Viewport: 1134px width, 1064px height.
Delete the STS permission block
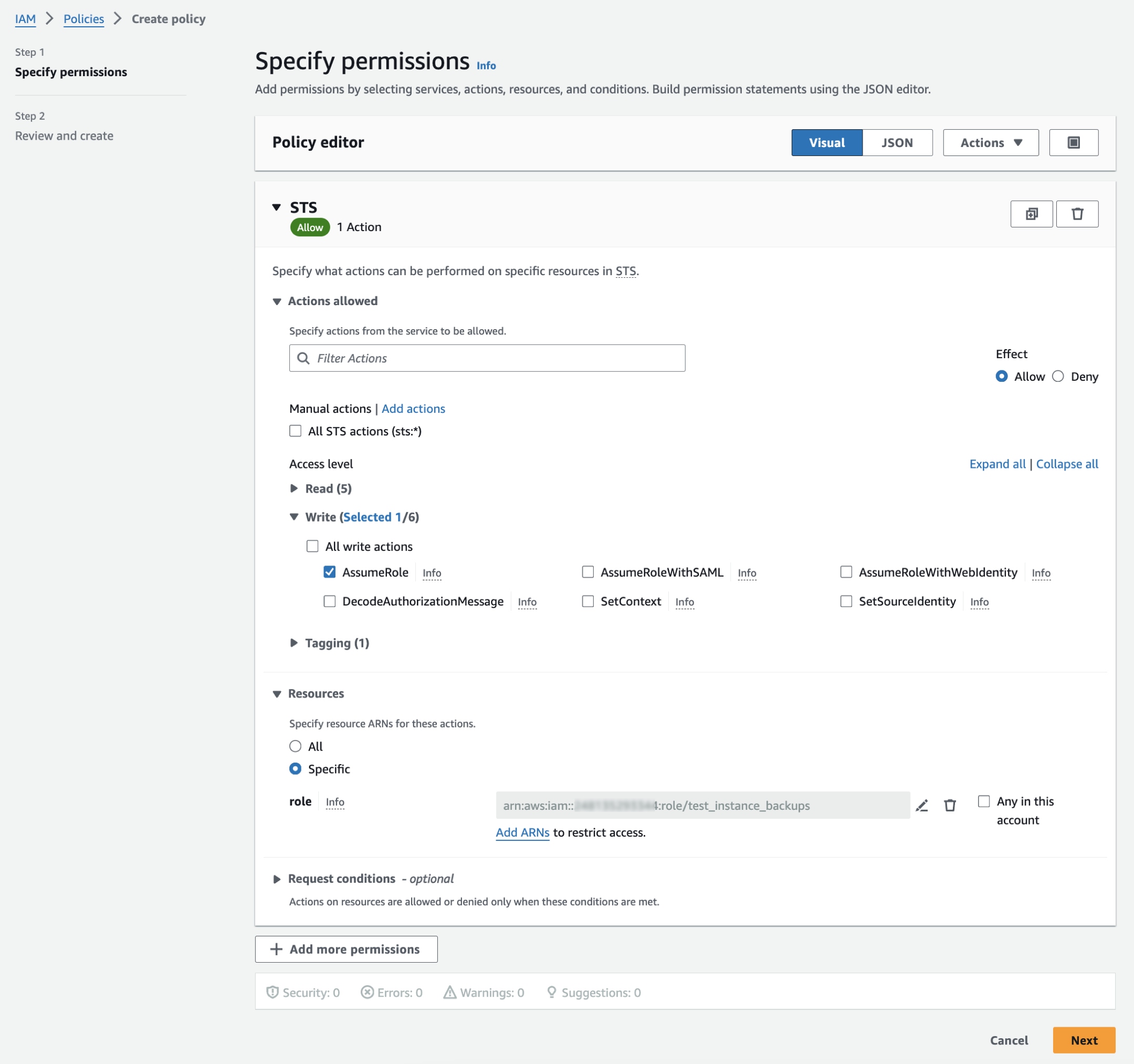(1077, 214)
